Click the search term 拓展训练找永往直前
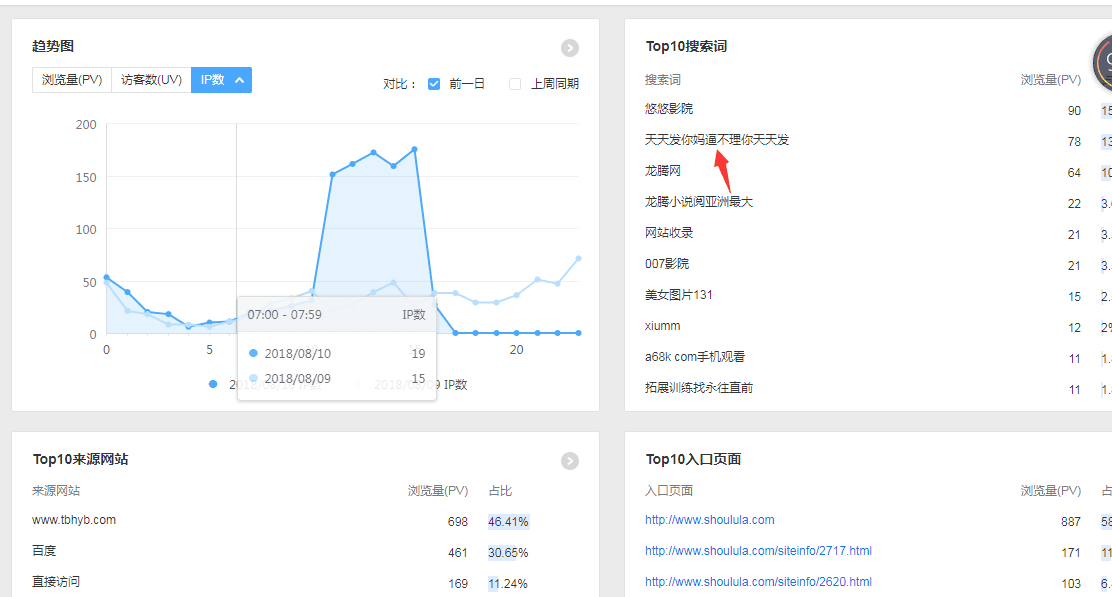Viewport: 1112px width, 597px height. click(699, 389)
